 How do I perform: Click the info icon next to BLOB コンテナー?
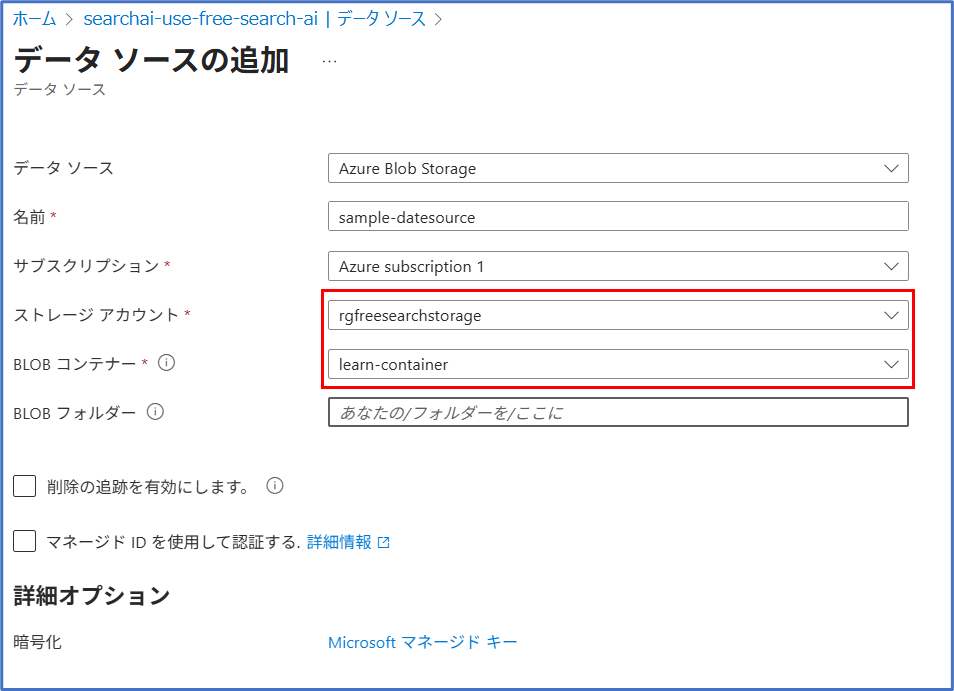point(167,363)
